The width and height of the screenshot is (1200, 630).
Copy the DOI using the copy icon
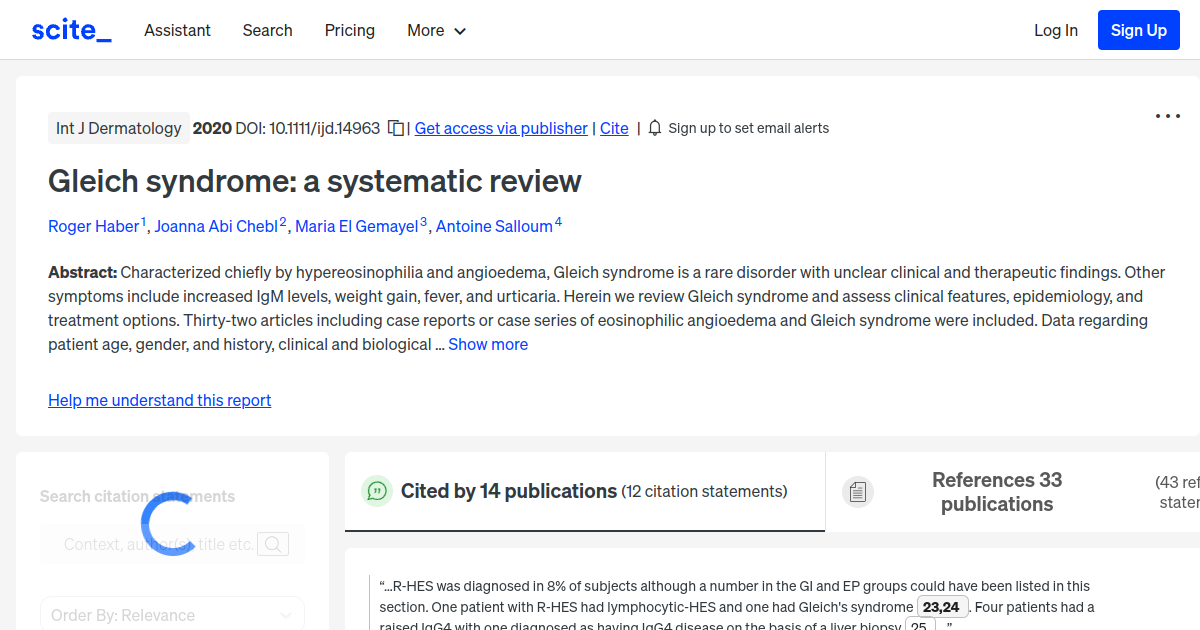pyautogui.click(x=395, y=128)
